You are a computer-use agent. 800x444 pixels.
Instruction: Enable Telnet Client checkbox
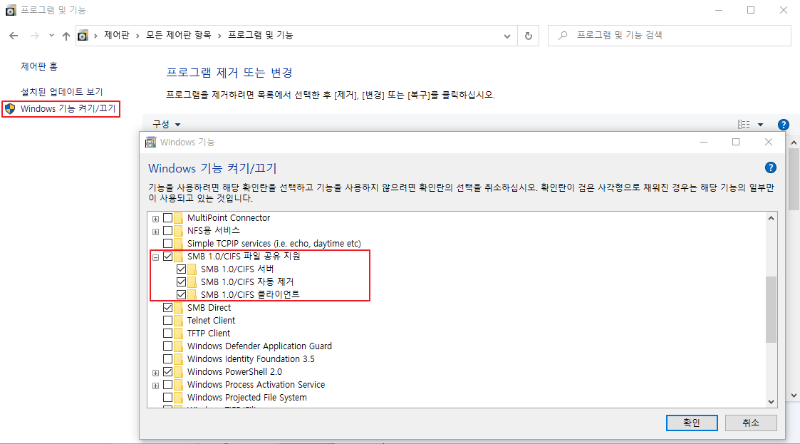point(168,320)
